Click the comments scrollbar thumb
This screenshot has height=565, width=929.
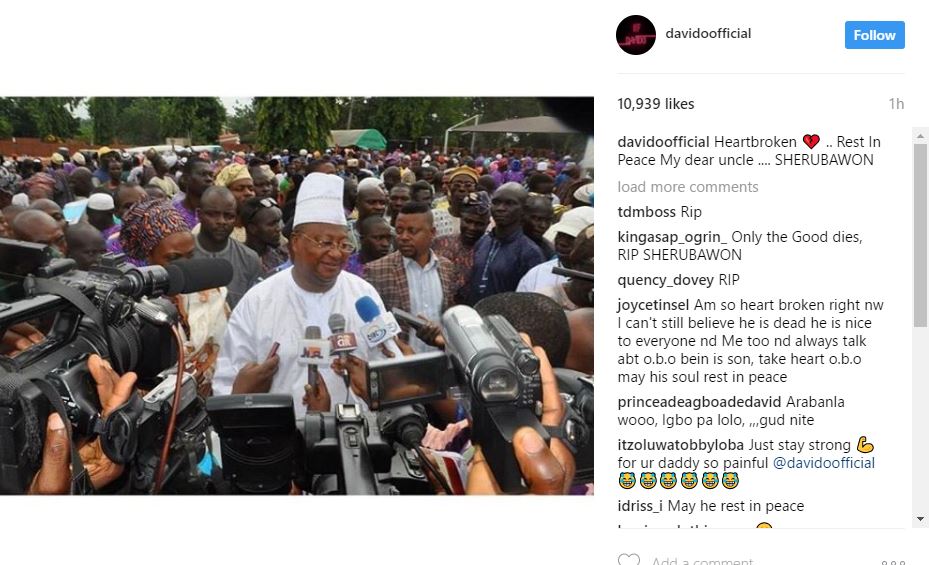[x=920, y=235]
